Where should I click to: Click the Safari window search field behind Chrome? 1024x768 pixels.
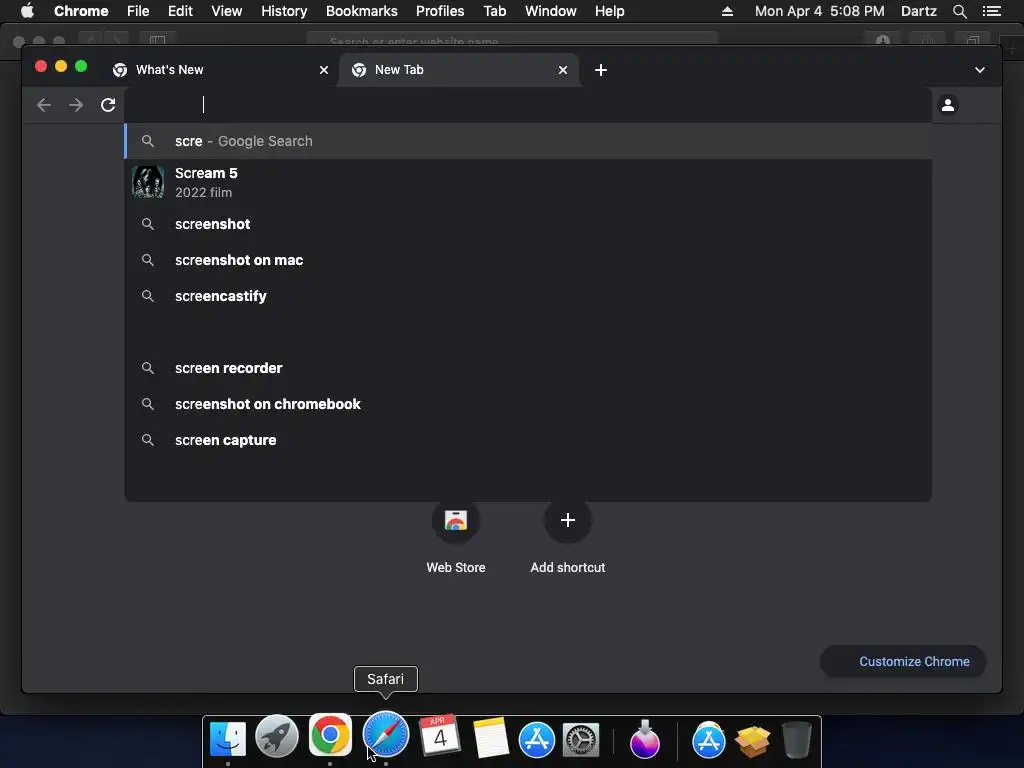(512, 40)
